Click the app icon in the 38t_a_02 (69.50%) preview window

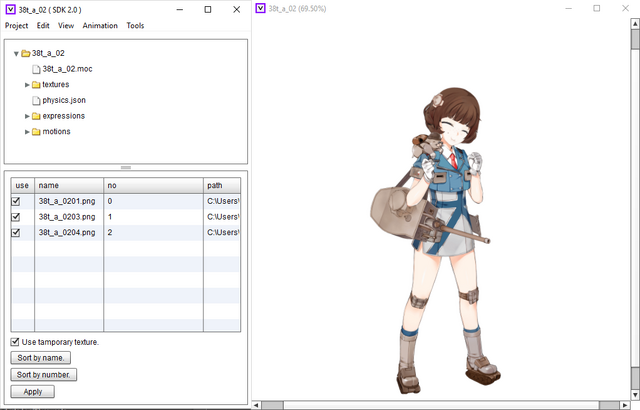[260, 8]
